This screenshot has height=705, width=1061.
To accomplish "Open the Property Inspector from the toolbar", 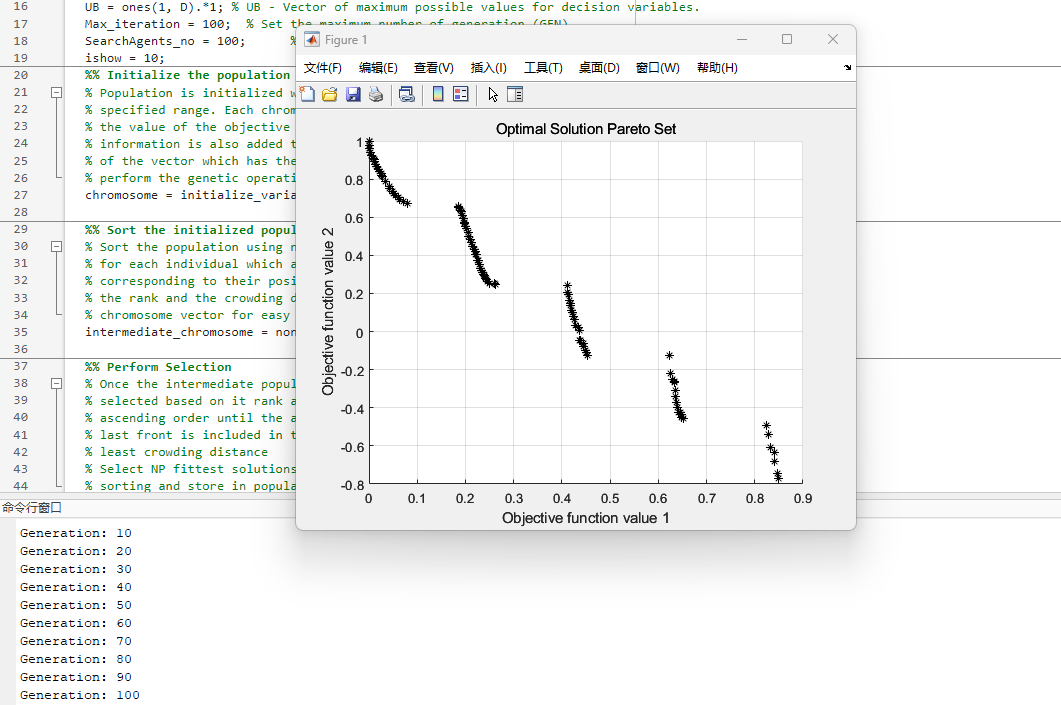I will tap(515, 95).
